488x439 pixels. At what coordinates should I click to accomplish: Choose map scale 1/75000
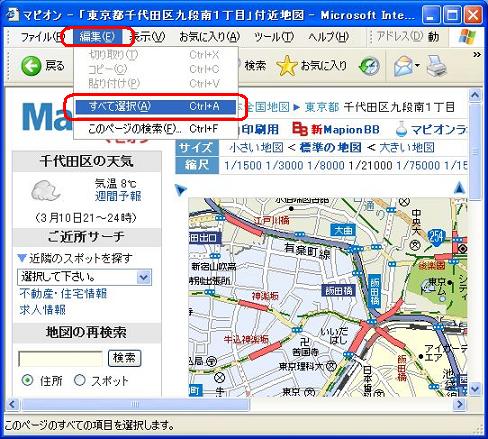point(418,165)
